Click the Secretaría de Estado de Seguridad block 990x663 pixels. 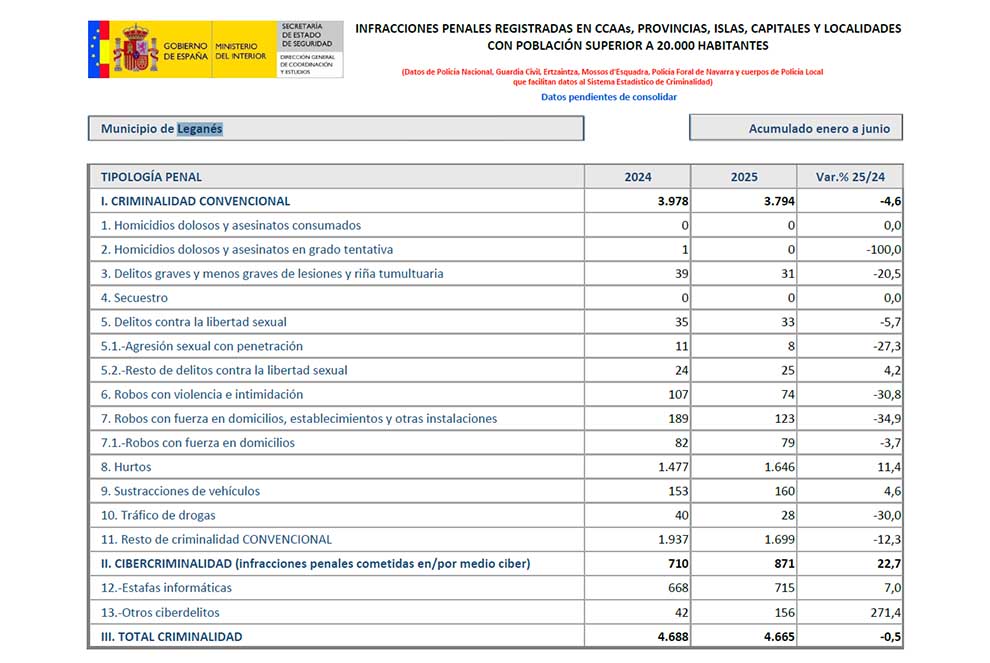point(309,49)
